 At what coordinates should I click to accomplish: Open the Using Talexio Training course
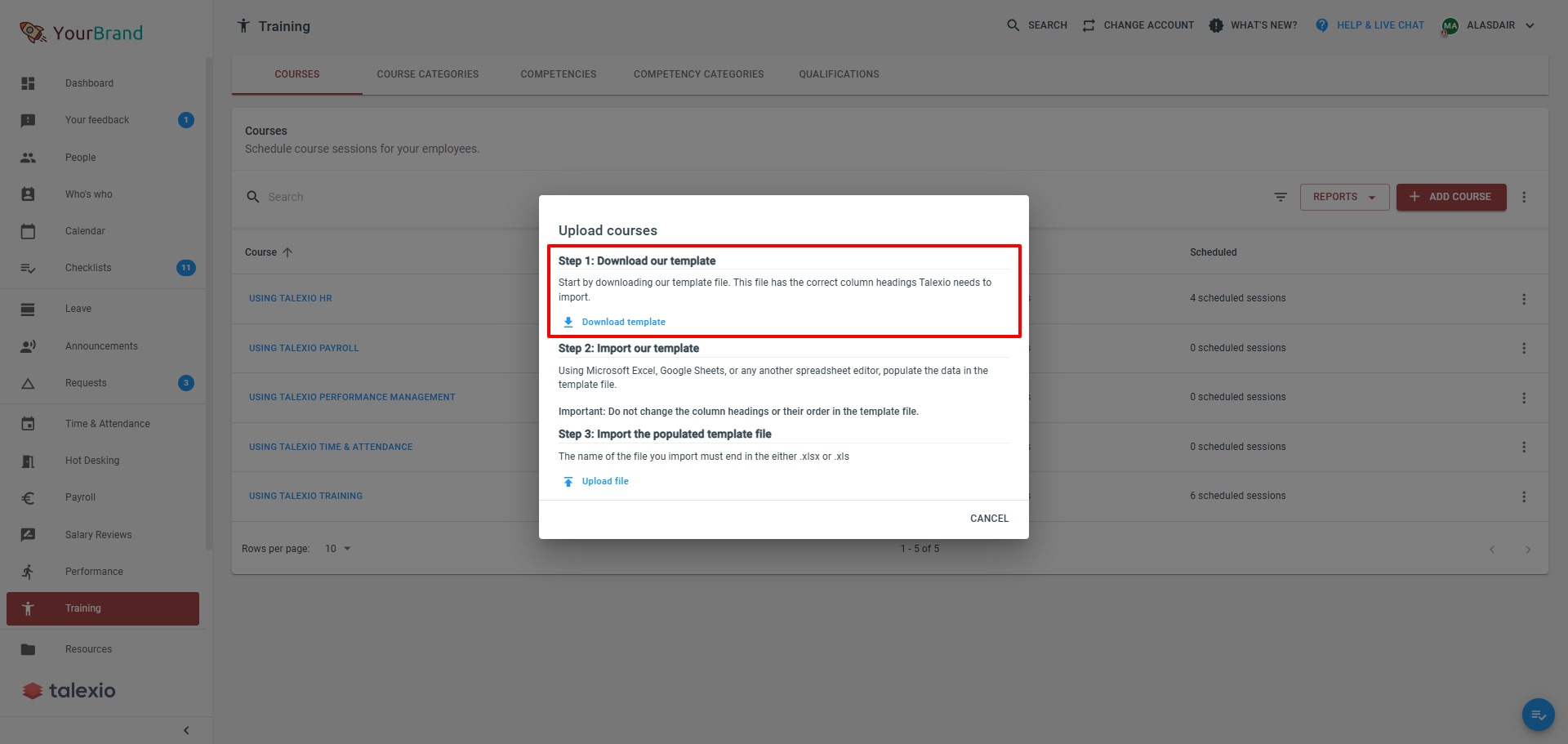305,496
